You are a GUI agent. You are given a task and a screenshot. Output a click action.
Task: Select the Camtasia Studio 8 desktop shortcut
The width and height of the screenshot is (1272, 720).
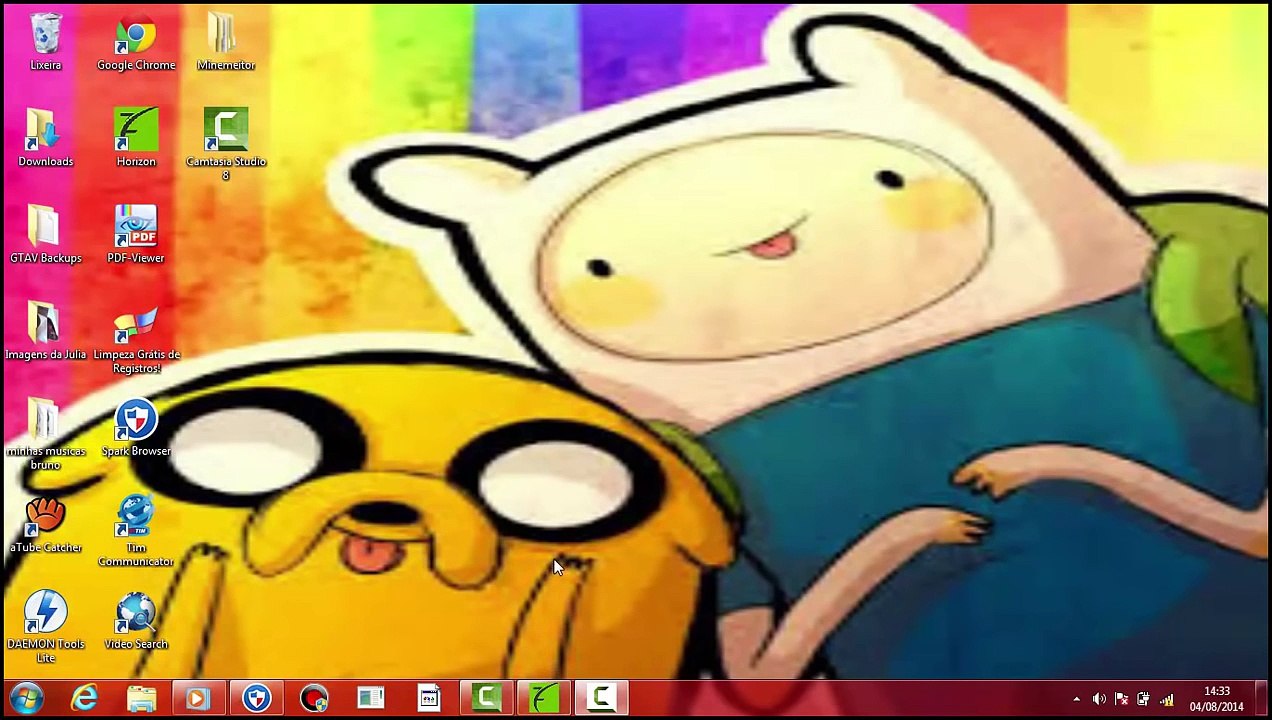point(226,144)
